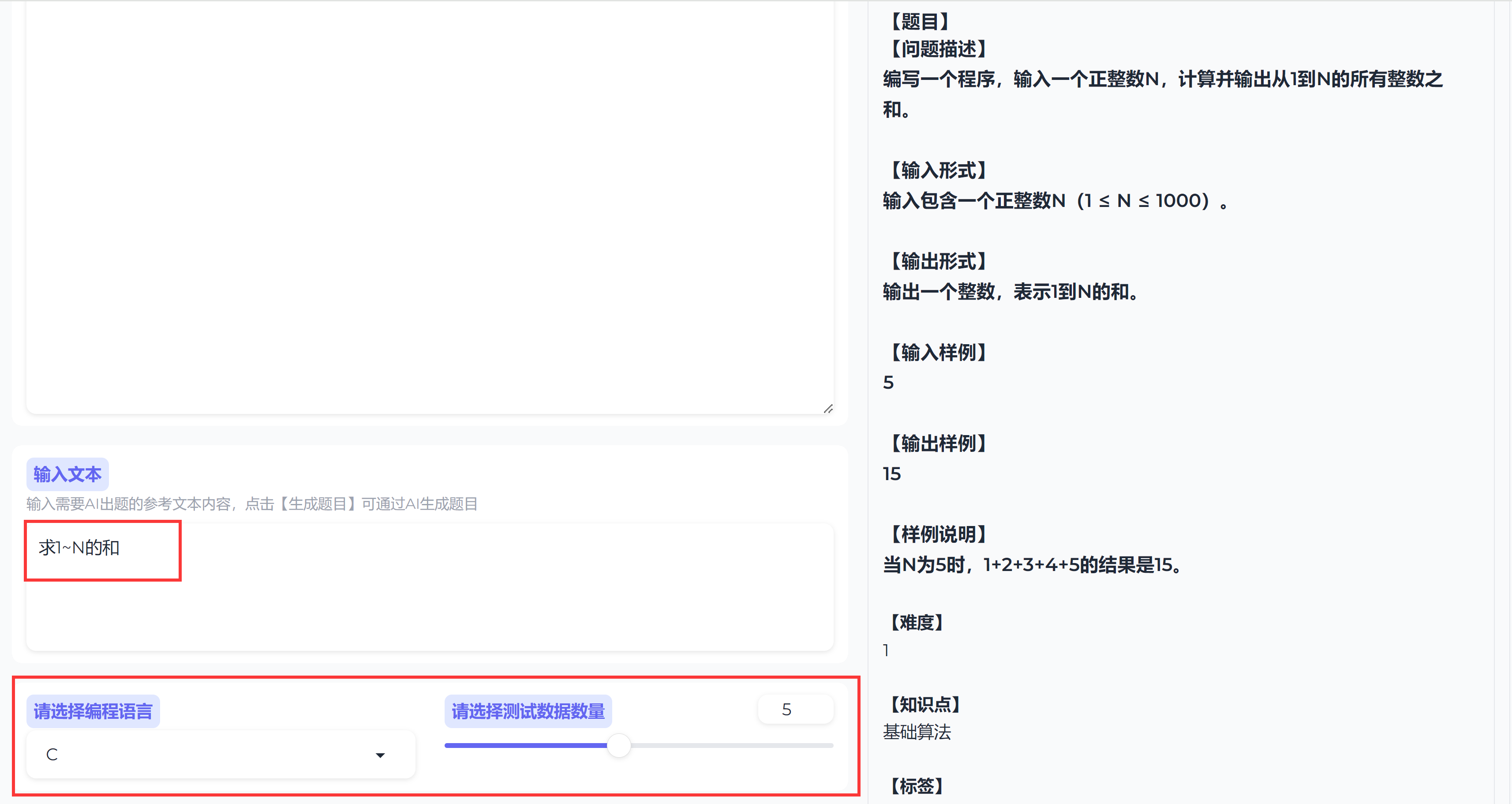This screenshot has height=804, width=1512.
Task: Click the sample output value 15
Action: [x=892, y=474]
